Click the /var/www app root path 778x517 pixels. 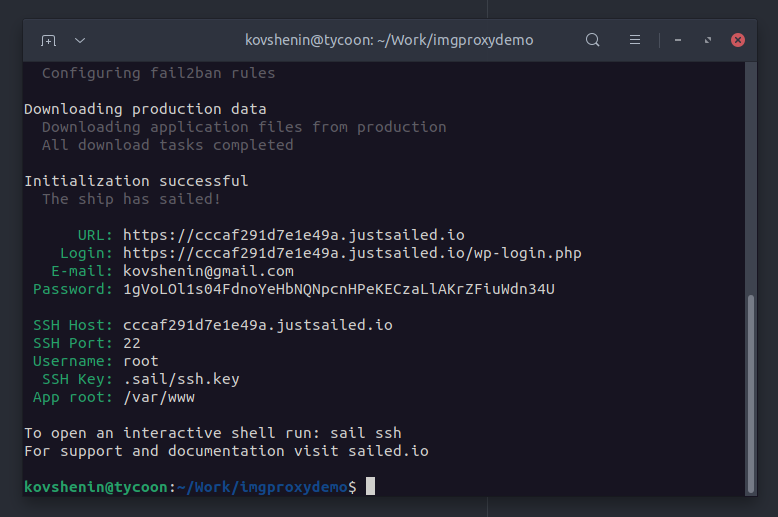[159, 397]
